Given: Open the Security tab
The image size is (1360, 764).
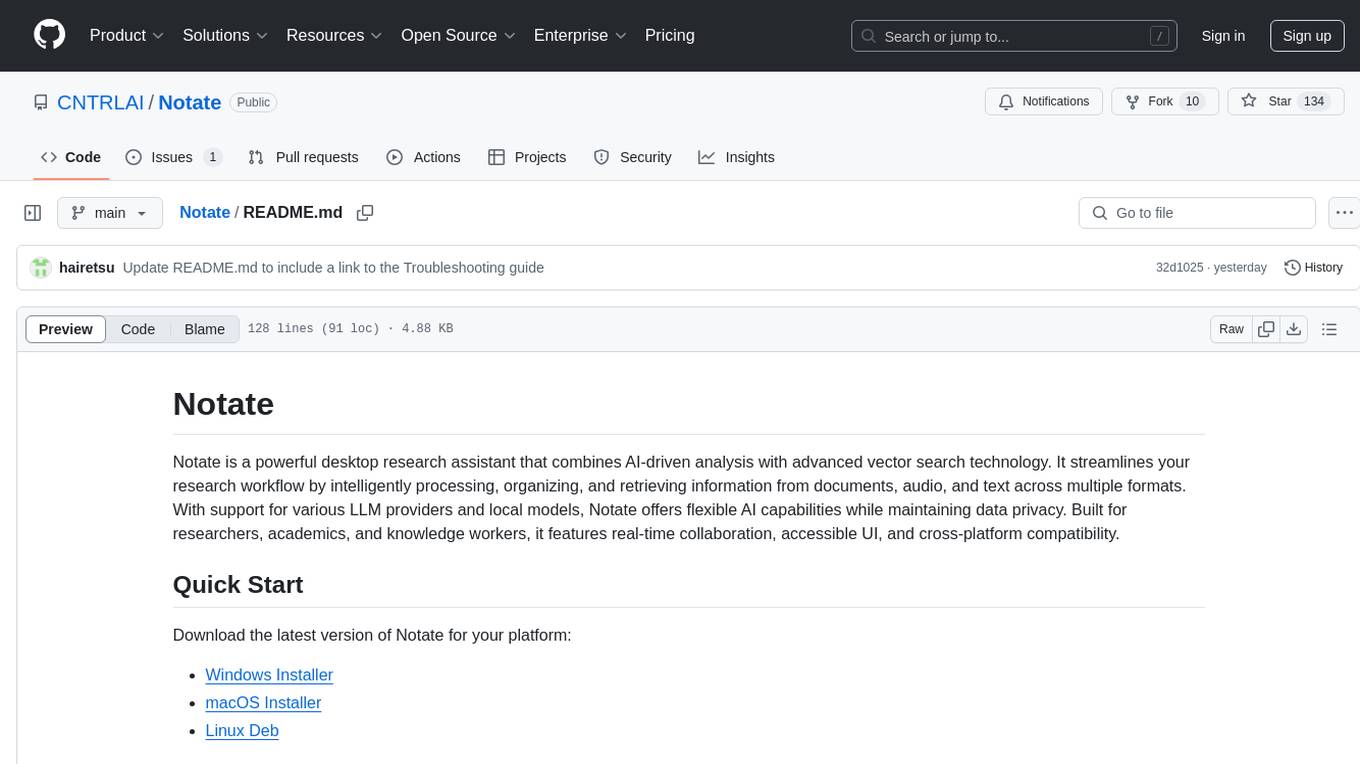Looking at the screenshot, I should point(632,157).
